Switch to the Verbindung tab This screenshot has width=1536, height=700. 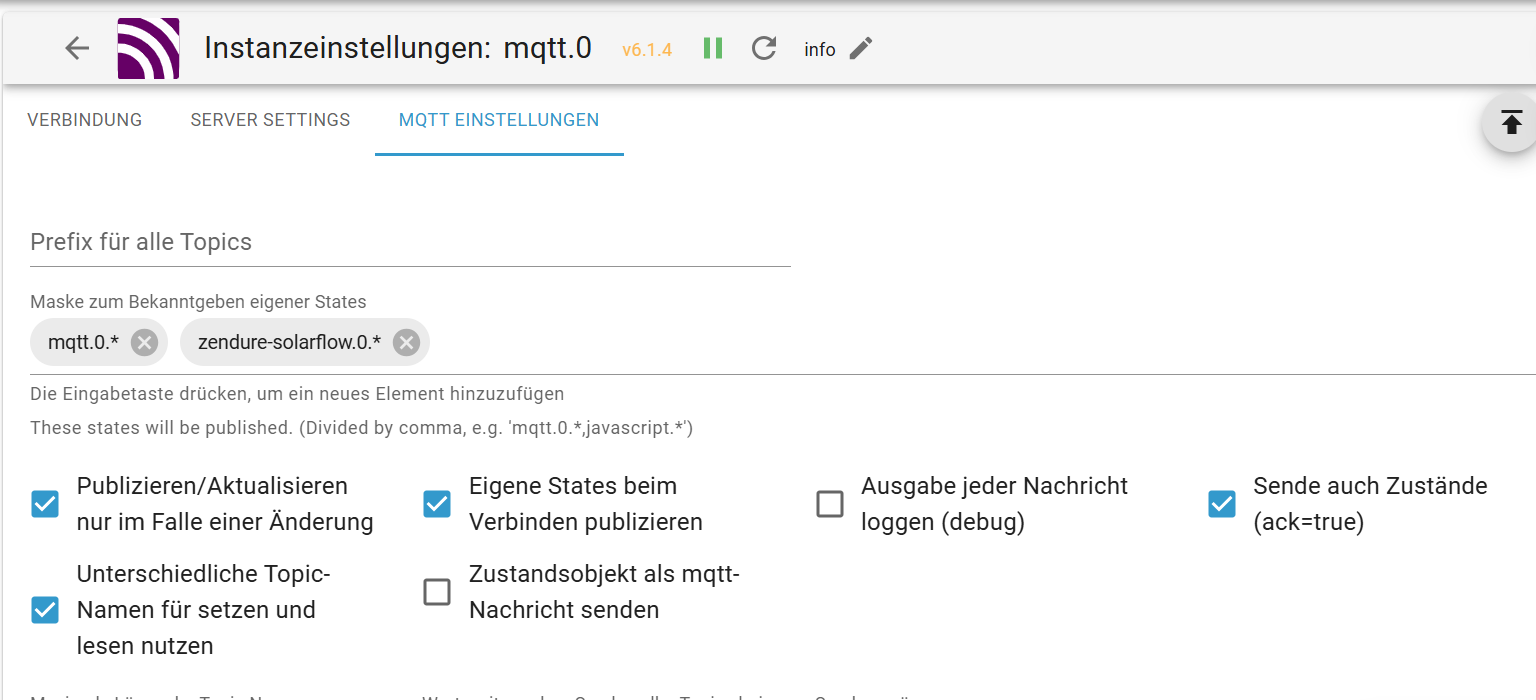click(x=85, y=120)
